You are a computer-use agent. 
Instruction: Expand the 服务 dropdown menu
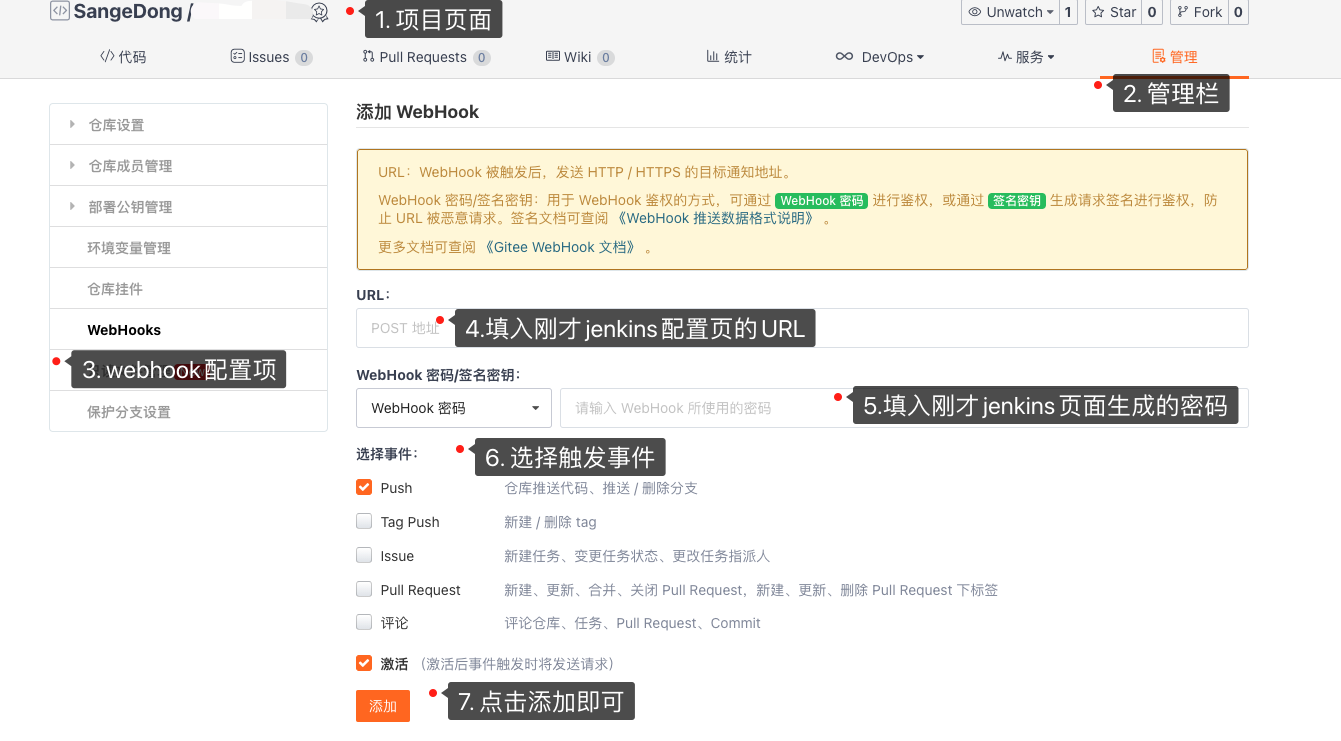(x=1026, y=57)
